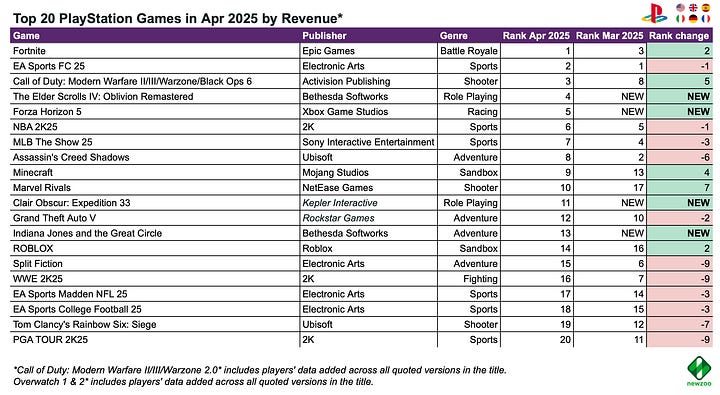Click the Newzoo logo
The image size is (720, 395).
coord(699,371)
